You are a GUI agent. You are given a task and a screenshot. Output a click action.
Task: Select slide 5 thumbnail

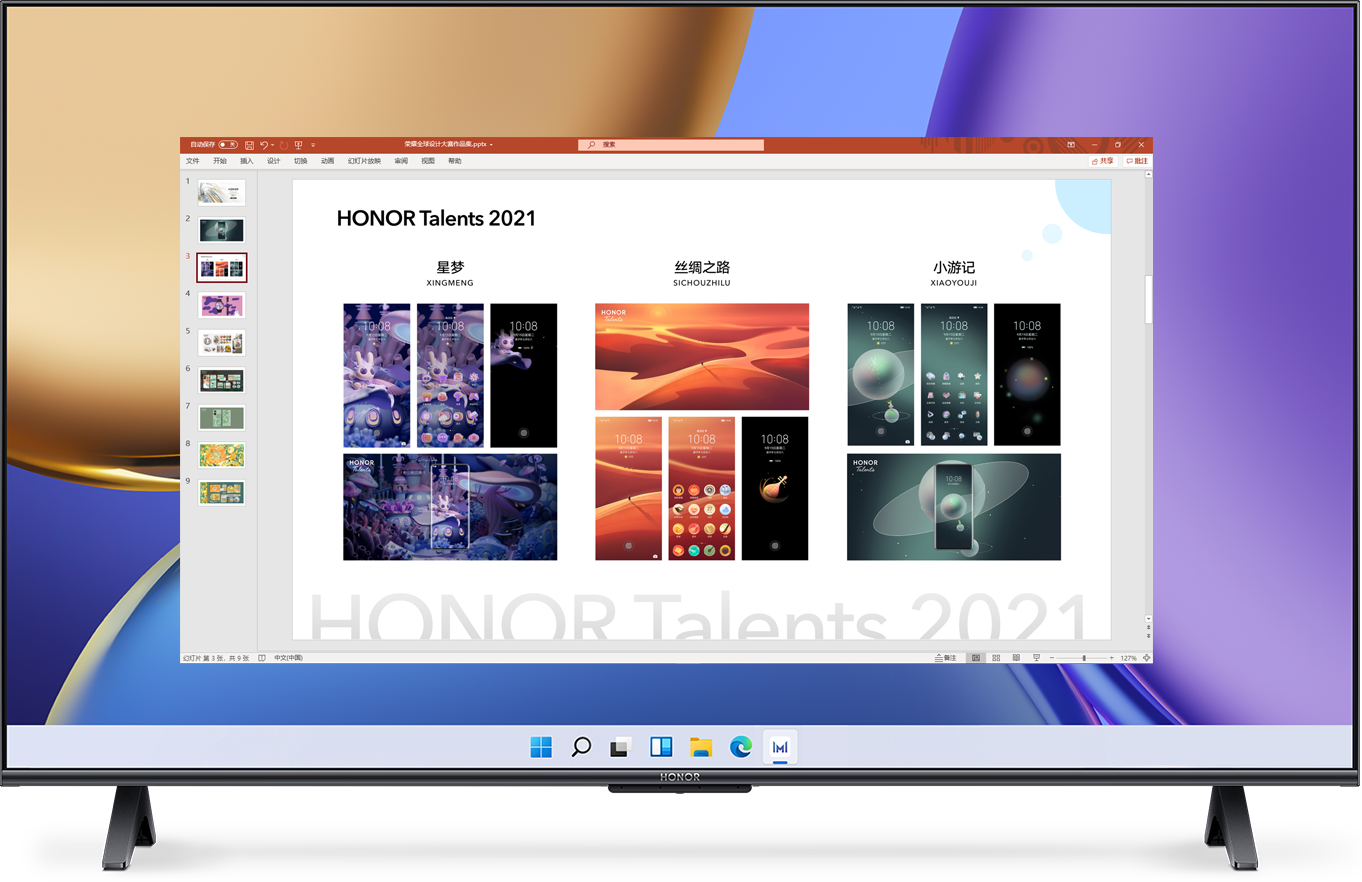click(221, 343)
